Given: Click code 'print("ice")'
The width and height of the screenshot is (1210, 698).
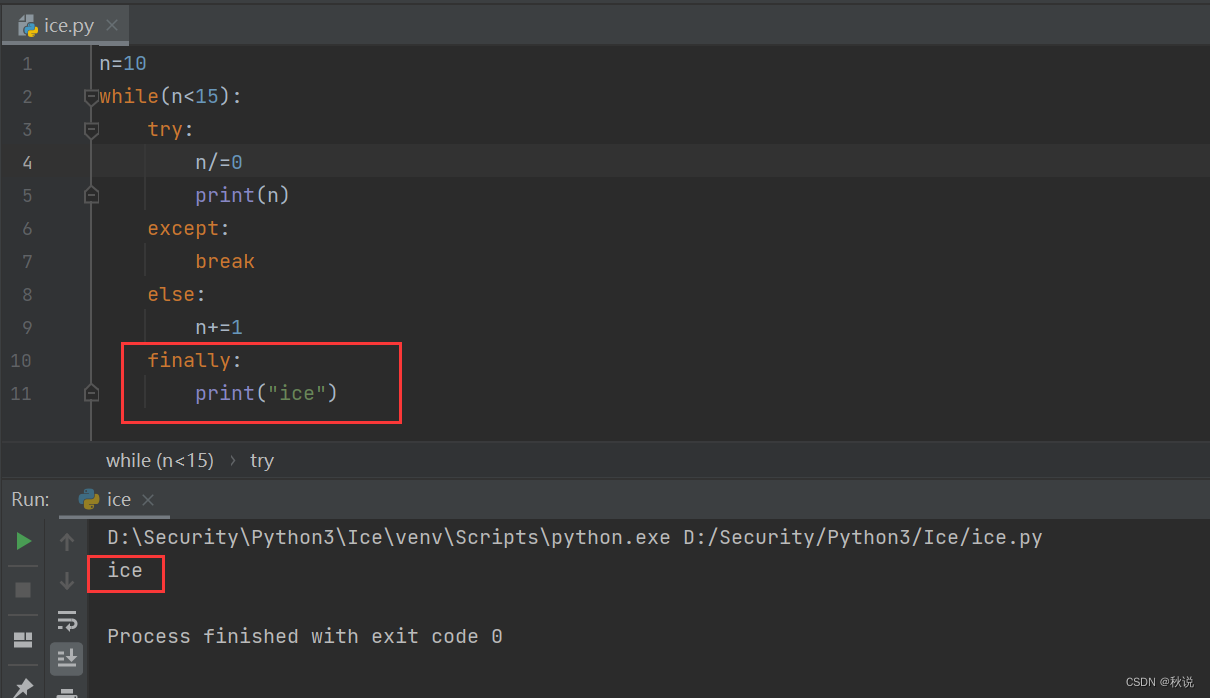Looking at the screenshot, I should (x=267, y=393).
